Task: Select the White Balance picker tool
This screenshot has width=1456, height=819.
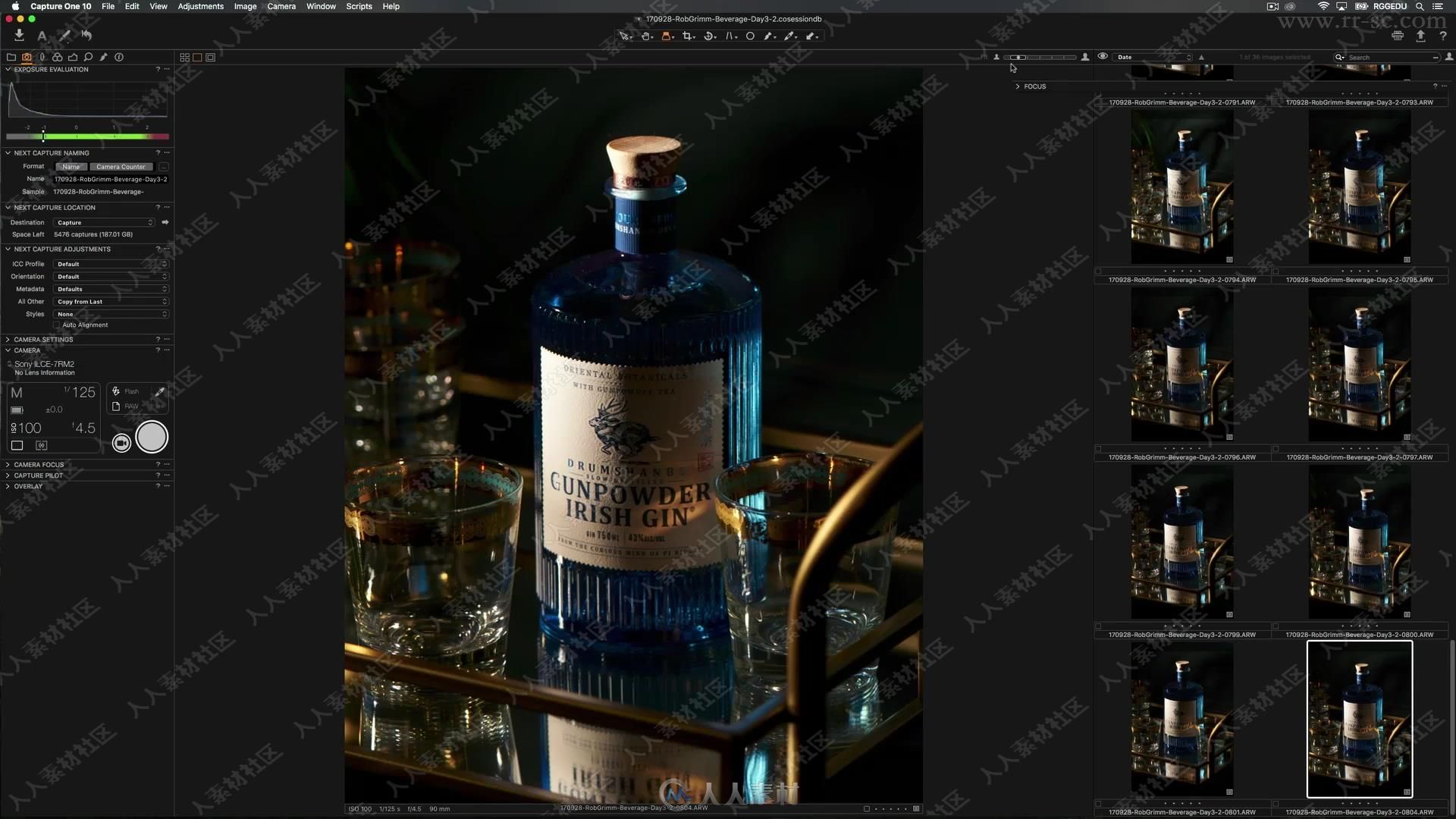Action: click(790, 36)
